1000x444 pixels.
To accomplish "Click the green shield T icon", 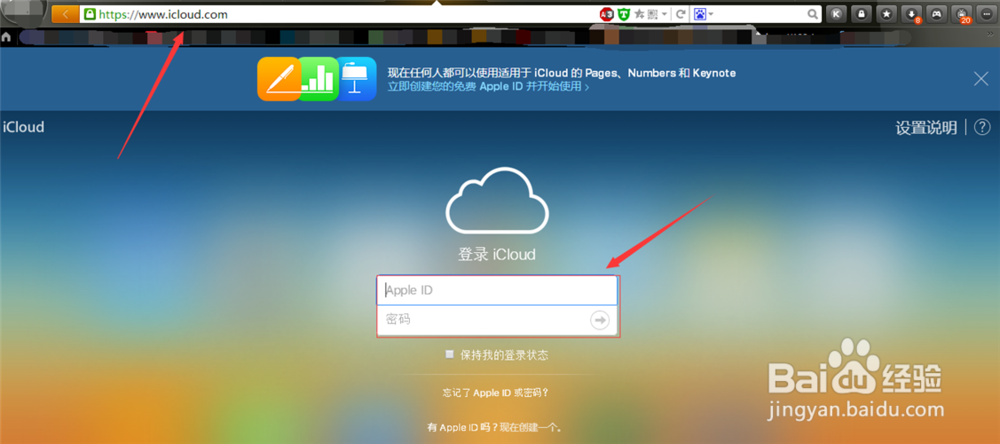I will pos(623,14).
